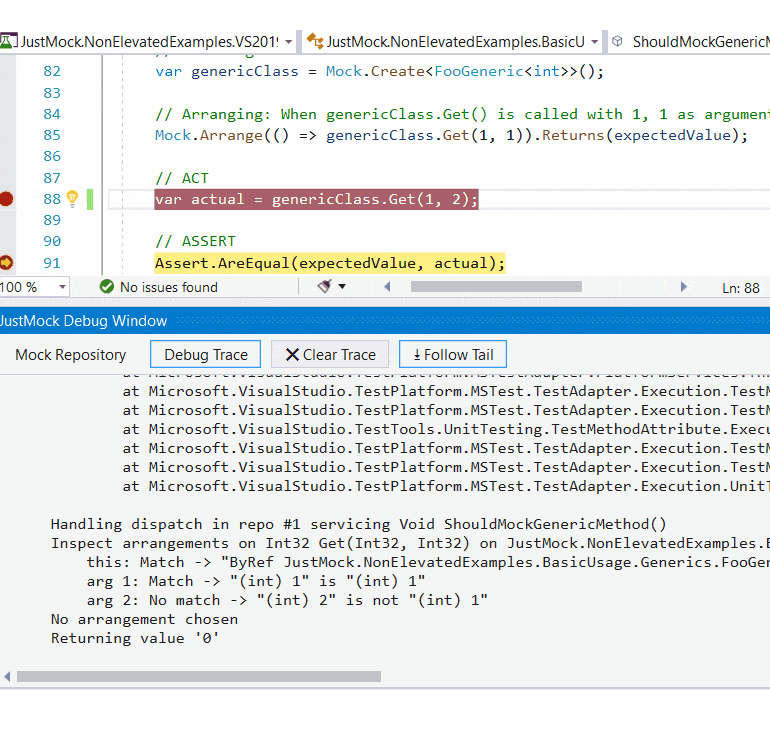Viewport: 770px width, 750px height.
Task: Open the Mock Repository tab
Action: [71, 355]
